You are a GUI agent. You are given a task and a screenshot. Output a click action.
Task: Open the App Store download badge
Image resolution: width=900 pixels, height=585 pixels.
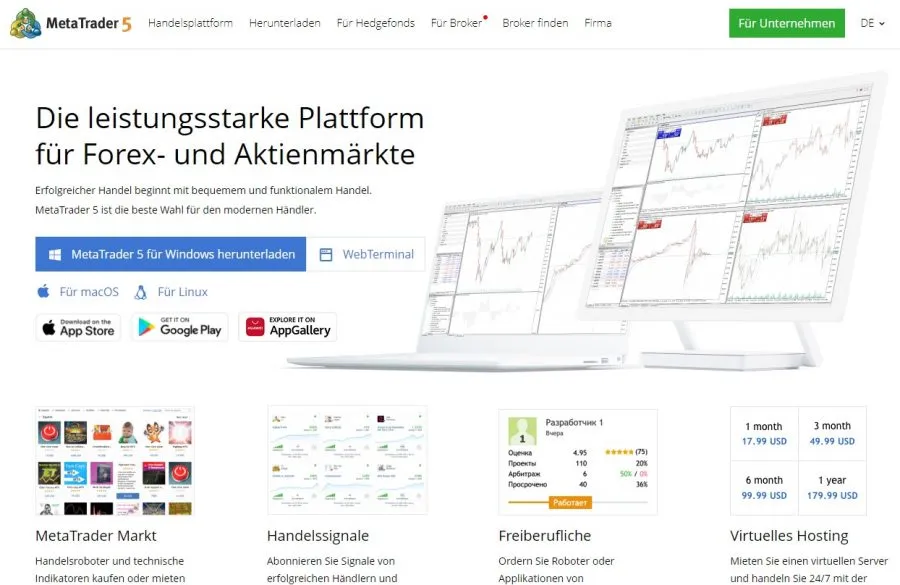click(78, 327)
